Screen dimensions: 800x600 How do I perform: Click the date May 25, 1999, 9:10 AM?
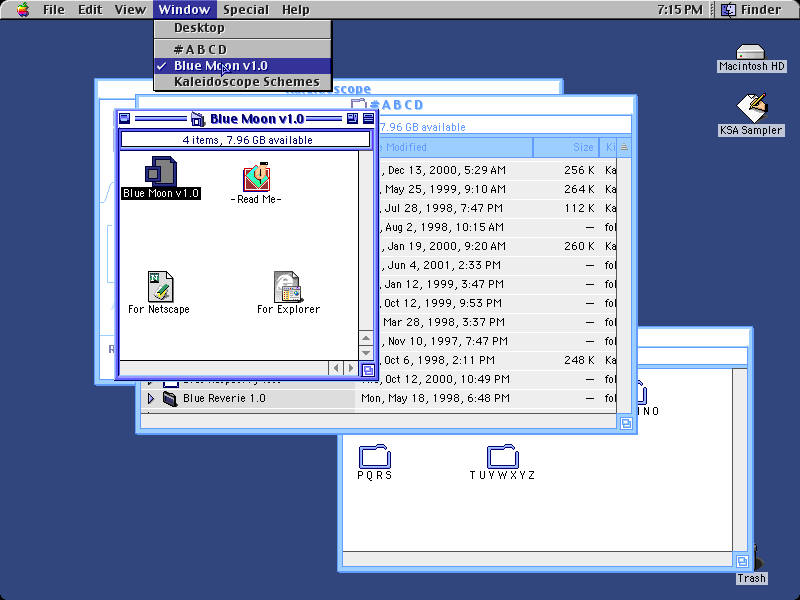tap(445, 189)
